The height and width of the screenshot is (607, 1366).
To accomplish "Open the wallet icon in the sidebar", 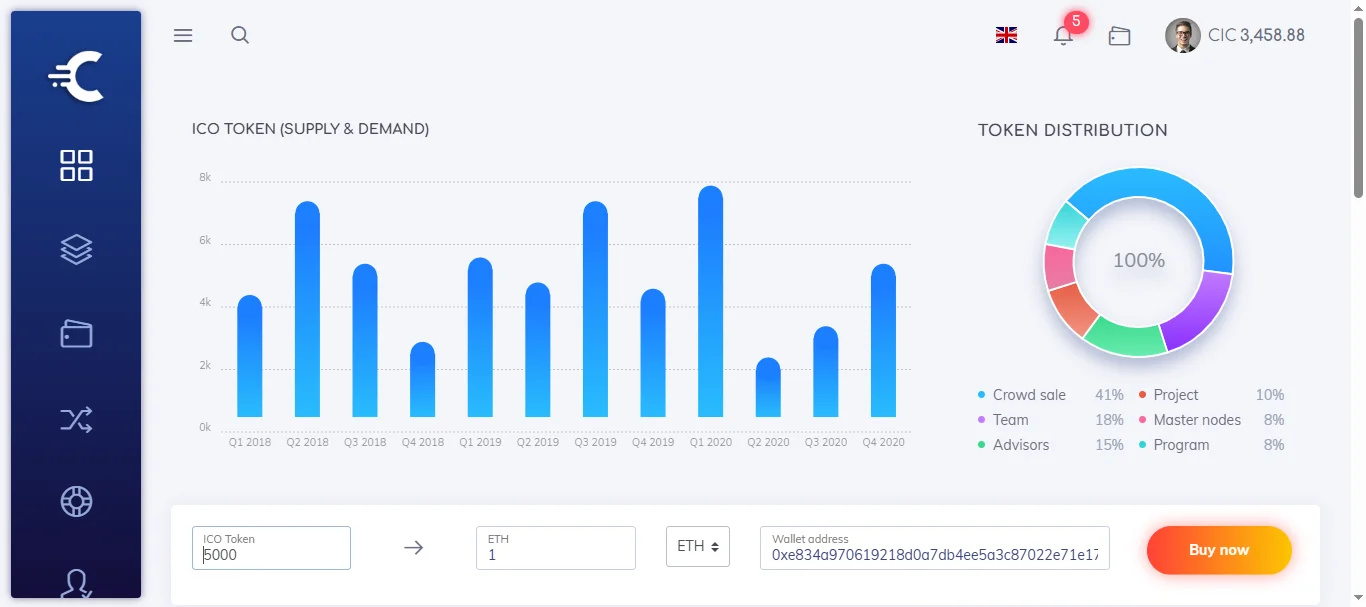I will pyautogui.click(x=75, y=334).
